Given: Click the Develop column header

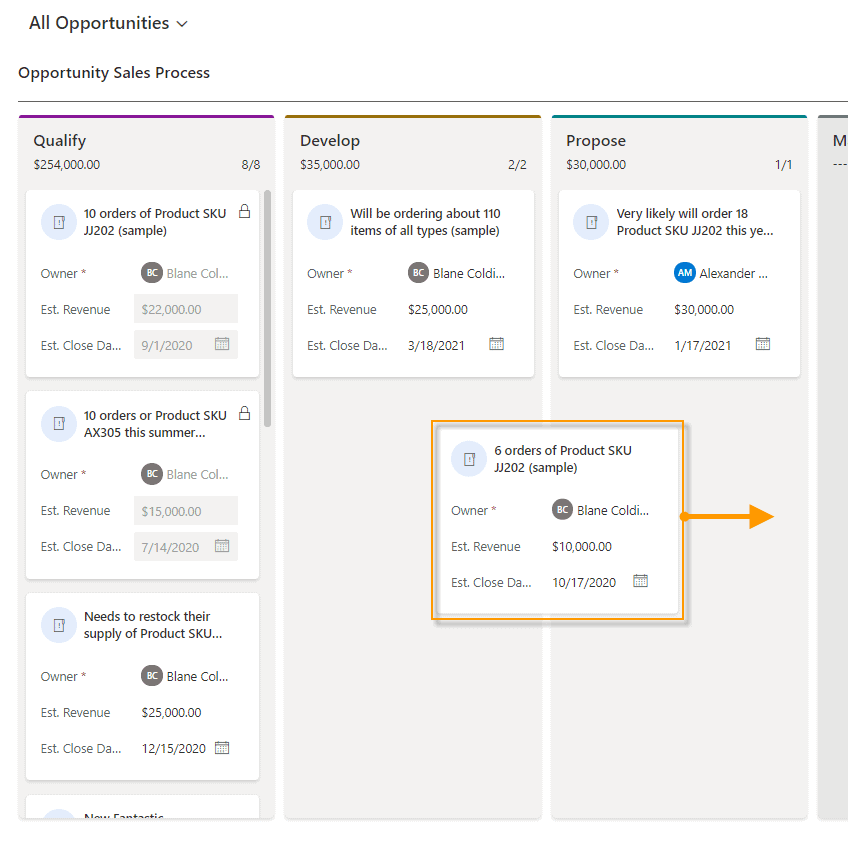Looking at the screenshot, I should coord(330,141).
